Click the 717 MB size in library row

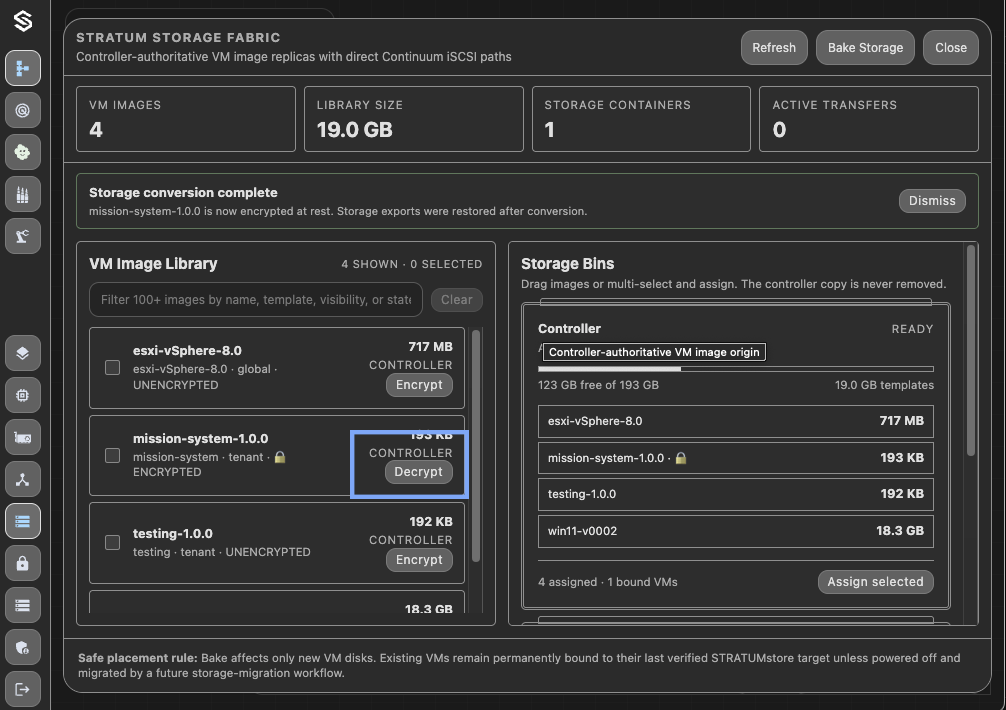[430, 347]
